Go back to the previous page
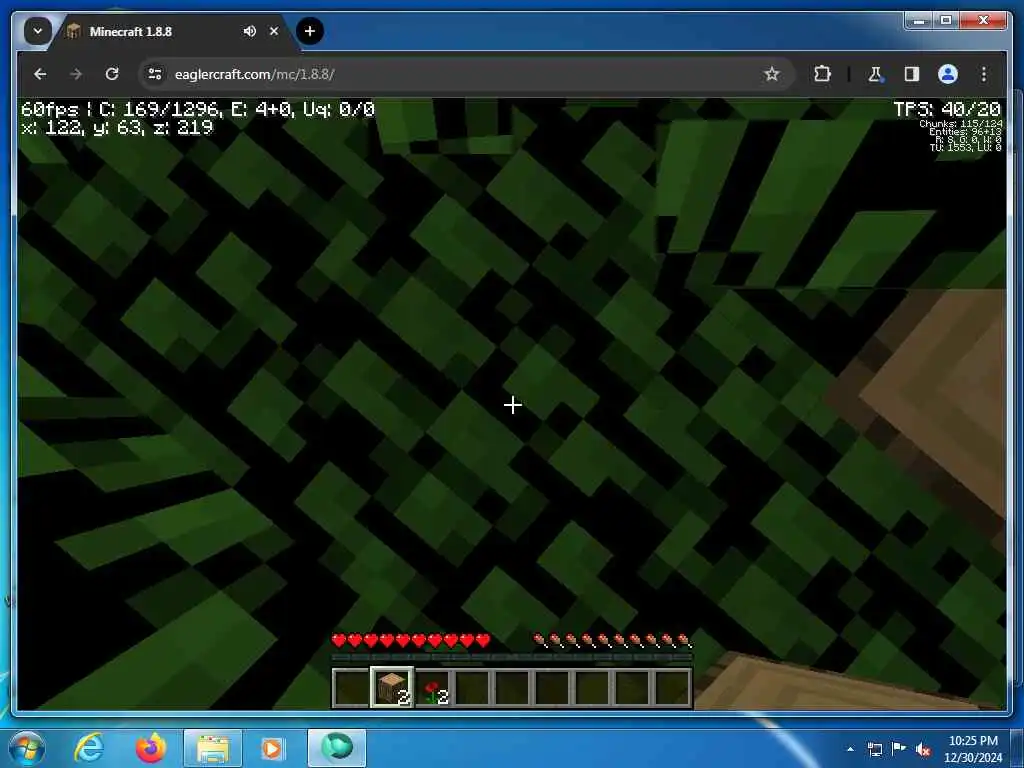Screen dimensions: 1024x768 click(x=40, y=74)
